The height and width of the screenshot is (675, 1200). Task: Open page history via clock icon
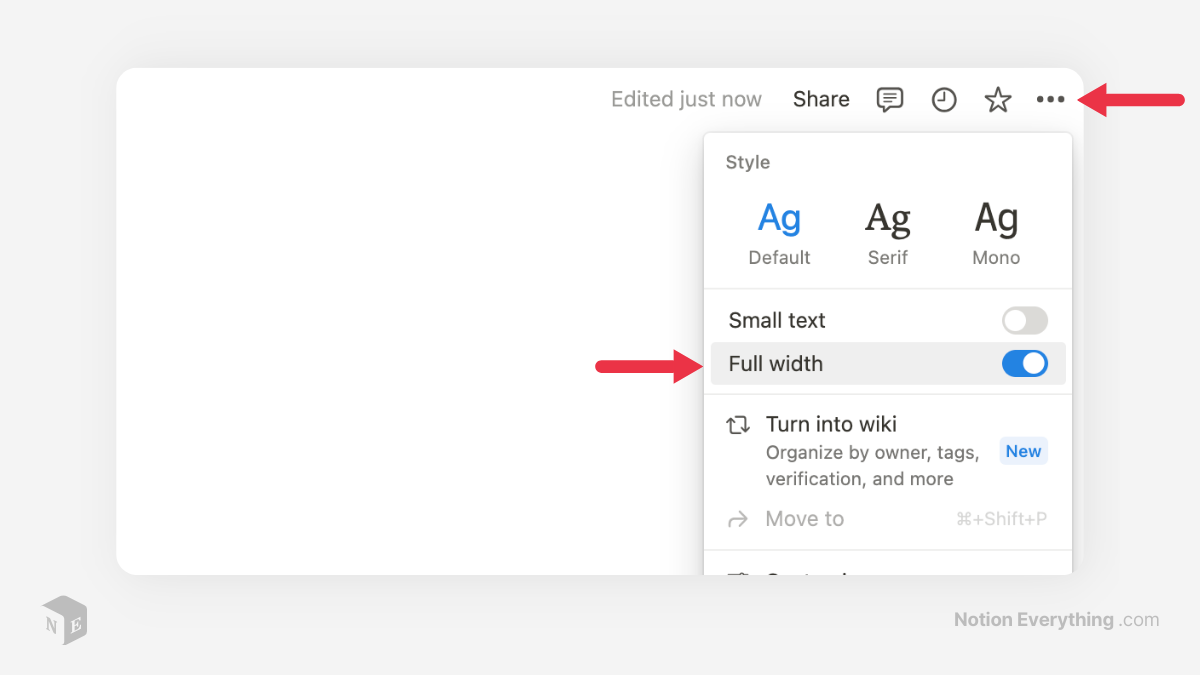tap(944, 100)
